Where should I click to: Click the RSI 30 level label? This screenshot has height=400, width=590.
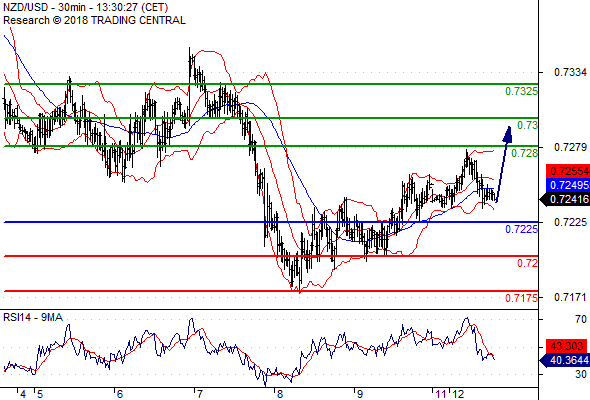(581, 374)
